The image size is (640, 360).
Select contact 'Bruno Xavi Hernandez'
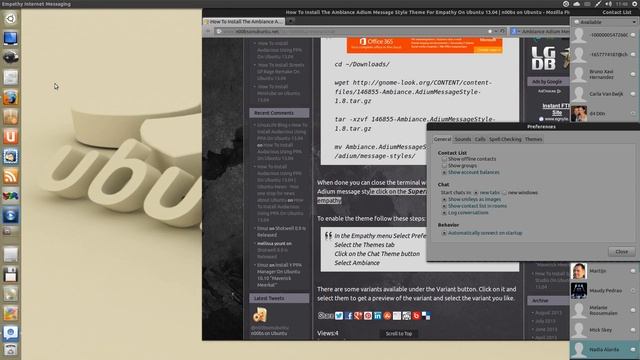(x=604, y=74)
